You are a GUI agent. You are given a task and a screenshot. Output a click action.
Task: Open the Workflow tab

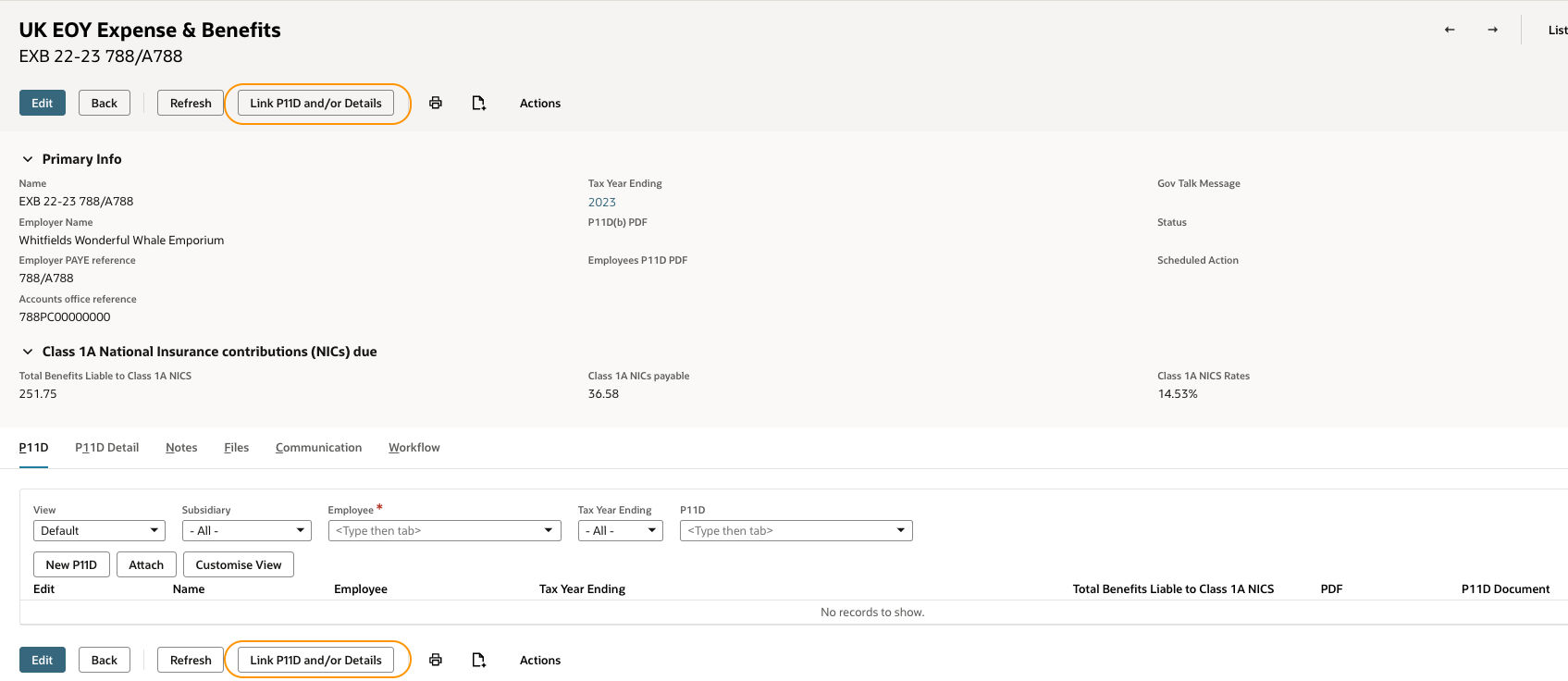pyautogui.click(x=414, y=448)
